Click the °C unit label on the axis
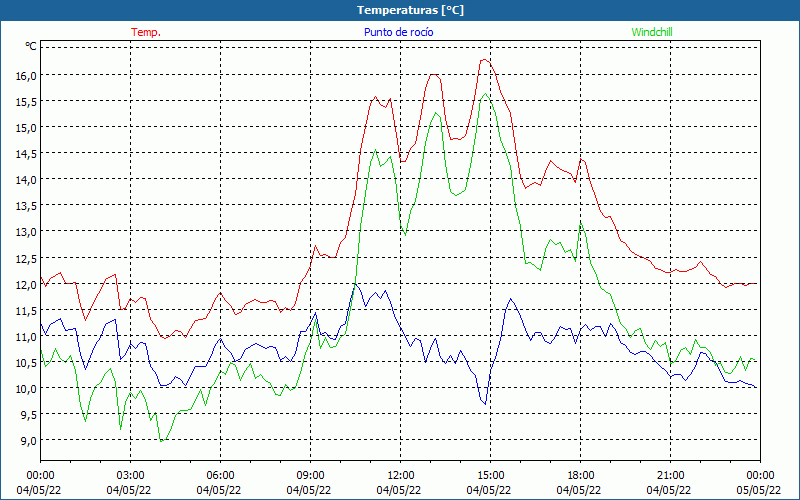 pyautogui.click(x=31, y=46)
